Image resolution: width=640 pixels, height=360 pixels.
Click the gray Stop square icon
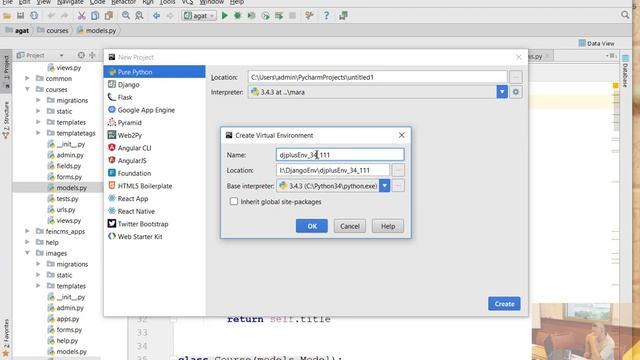point(292,16)
